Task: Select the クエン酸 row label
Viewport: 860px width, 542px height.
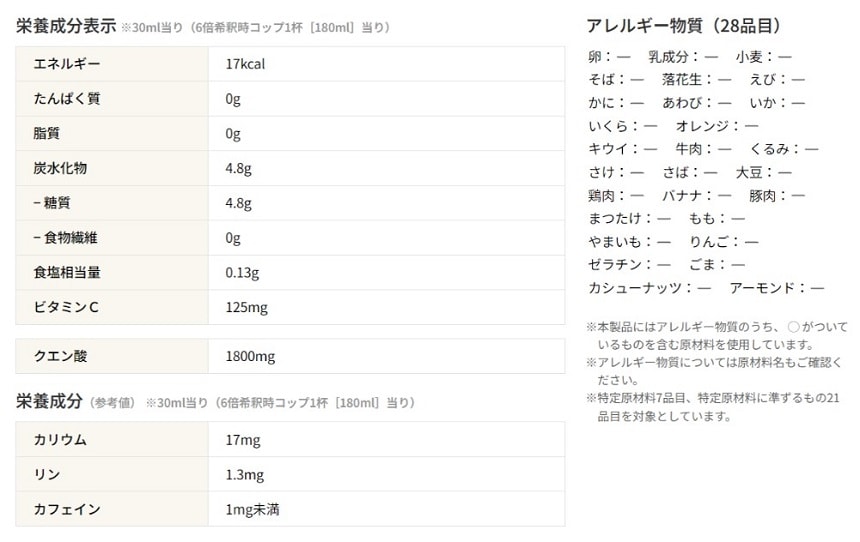Action: 60,356
